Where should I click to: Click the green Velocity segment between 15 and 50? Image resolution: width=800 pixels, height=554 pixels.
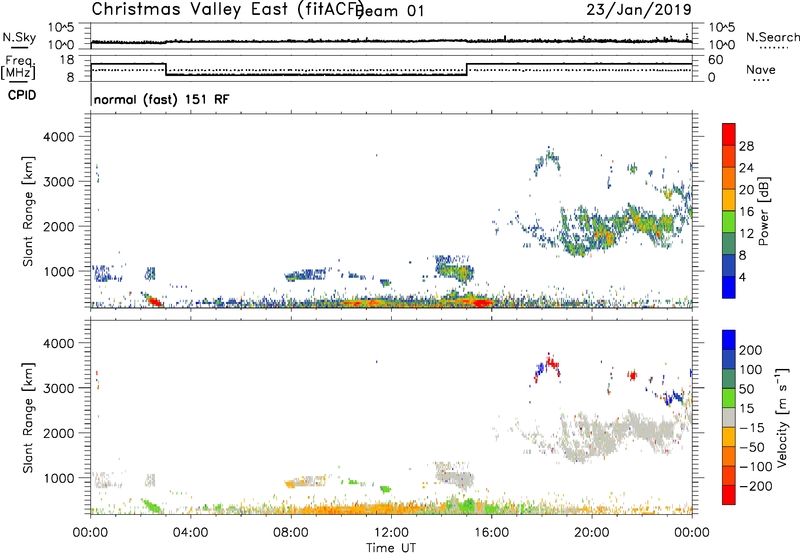[x=729, y=398]
